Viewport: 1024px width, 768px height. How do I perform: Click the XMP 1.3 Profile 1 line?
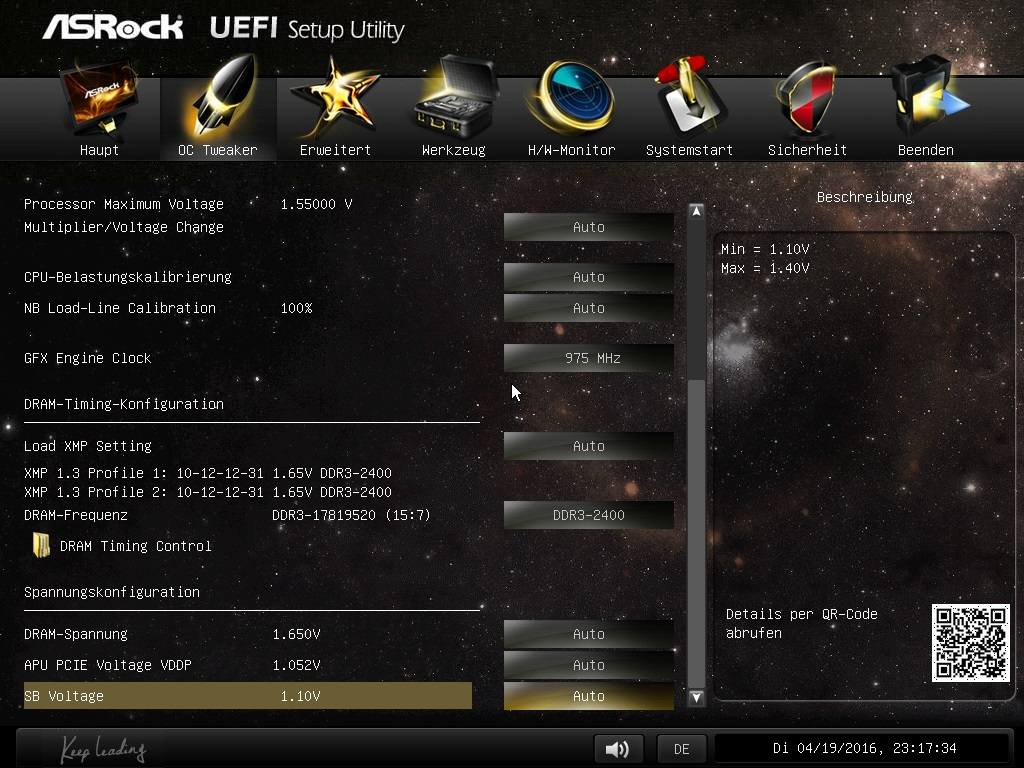208,473
